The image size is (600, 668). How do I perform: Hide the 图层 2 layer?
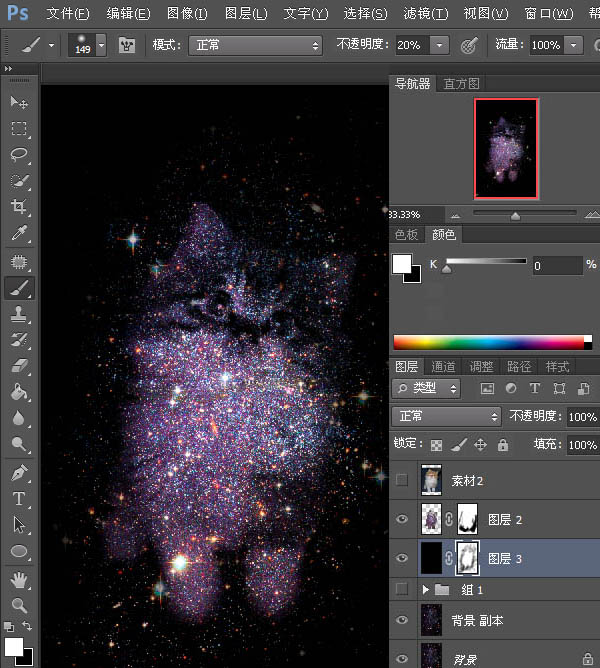[402, 519]
